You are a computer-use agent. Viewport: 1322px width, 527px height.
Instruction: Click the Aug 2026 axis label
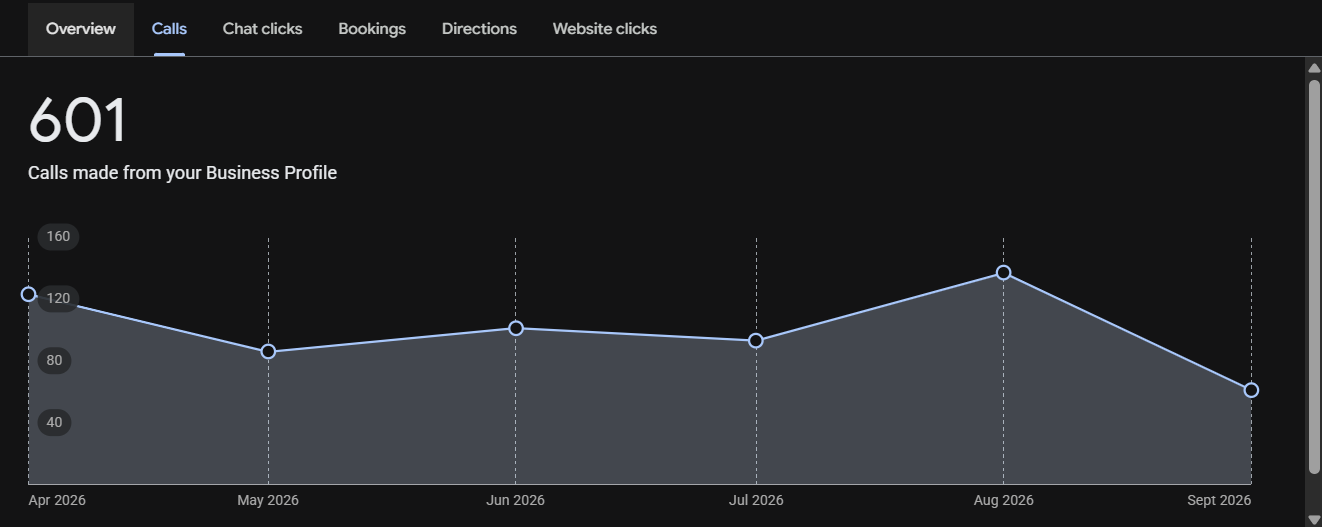(1003, 500)
